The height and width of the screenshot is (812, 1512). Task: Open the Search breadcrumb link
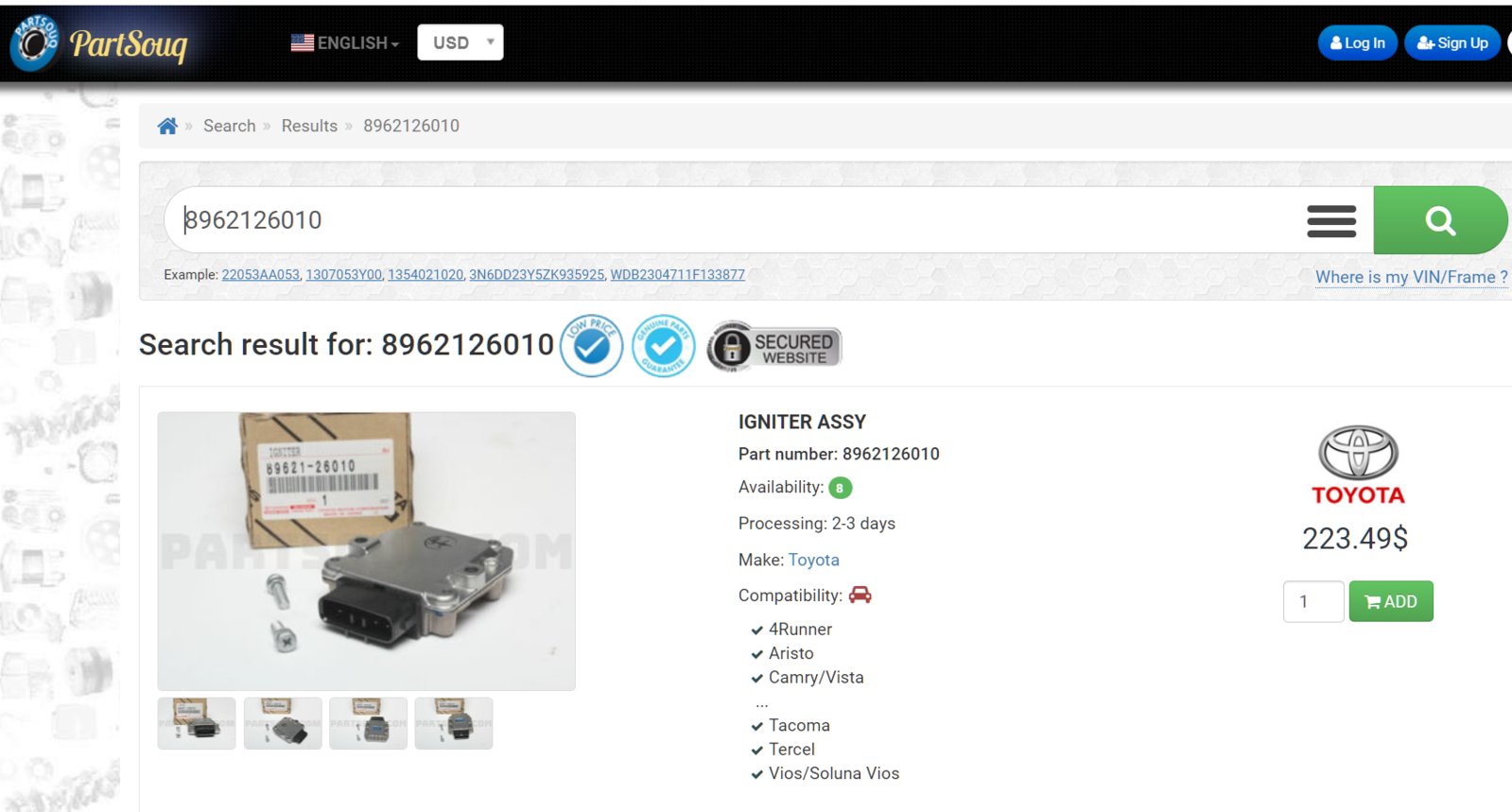click(x=230, y=126)
